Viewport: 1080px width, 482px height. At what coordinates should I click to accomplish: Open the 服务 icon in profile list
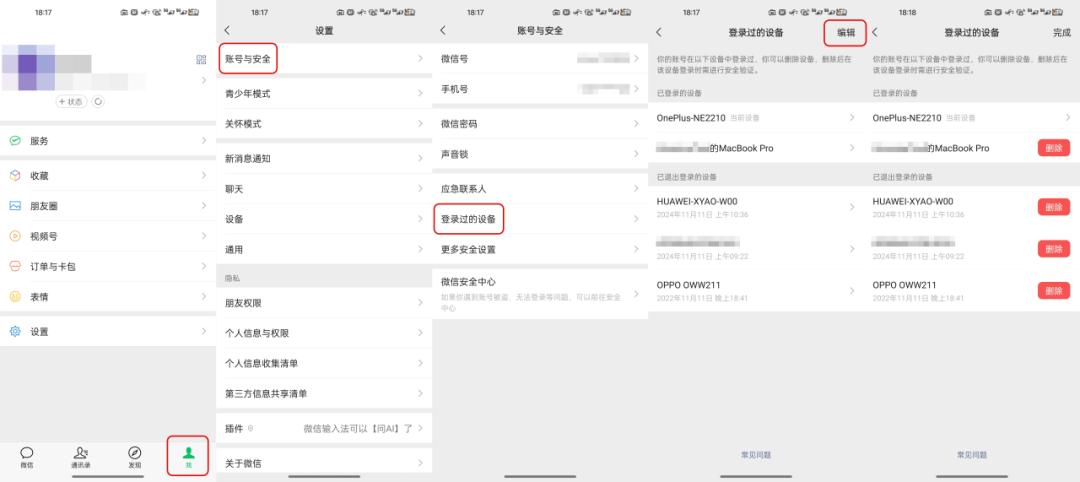[15, 141]
